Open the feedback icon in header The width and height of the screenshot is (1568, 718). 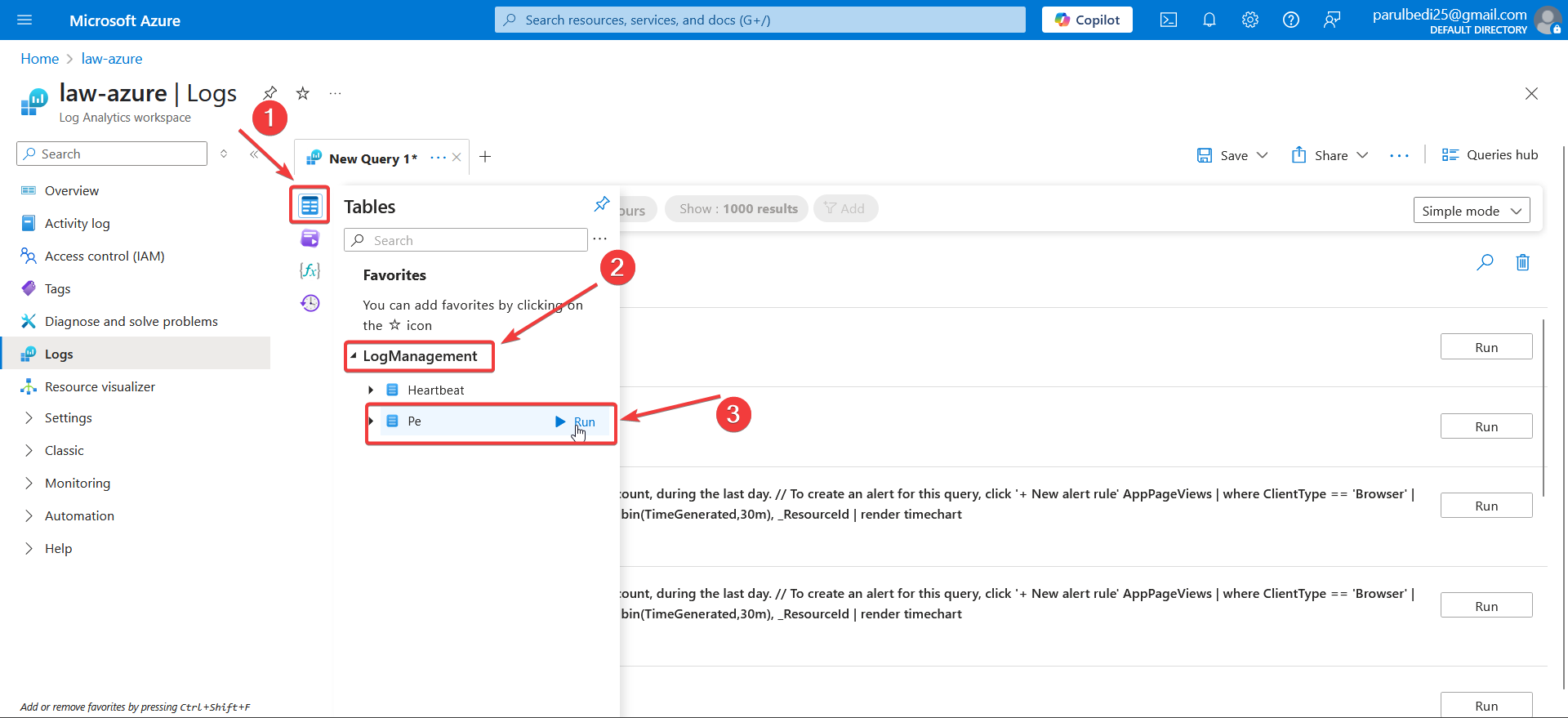point(1332,20)
